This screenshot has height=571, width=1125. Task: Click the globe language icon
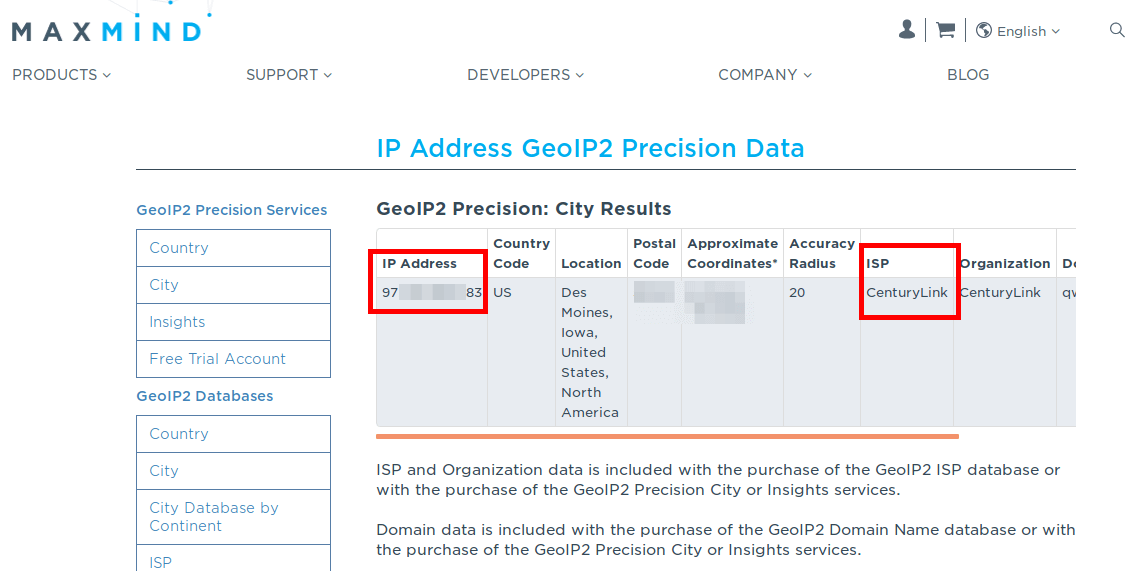pos(984,30)
